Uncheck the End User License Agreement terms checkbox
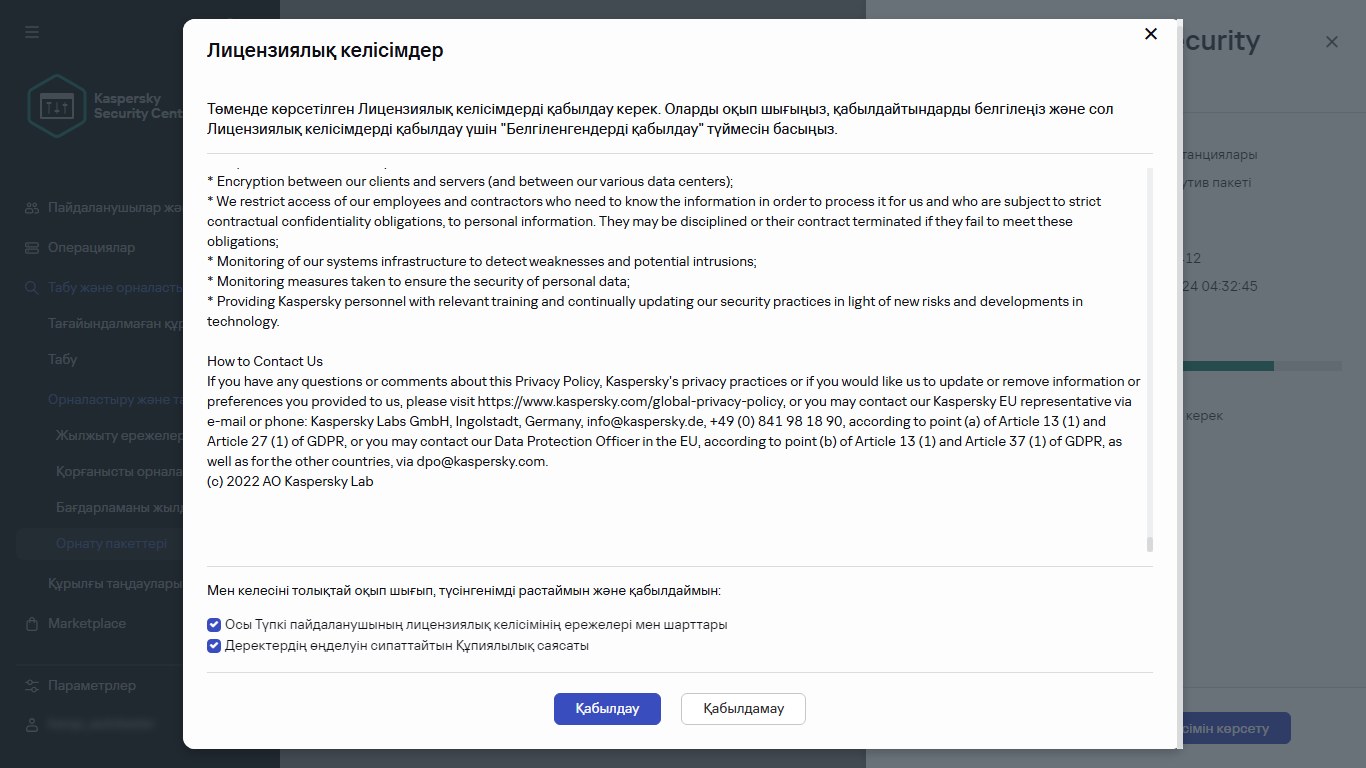This screenshot has width=1366, height=768. pos(214,625)
